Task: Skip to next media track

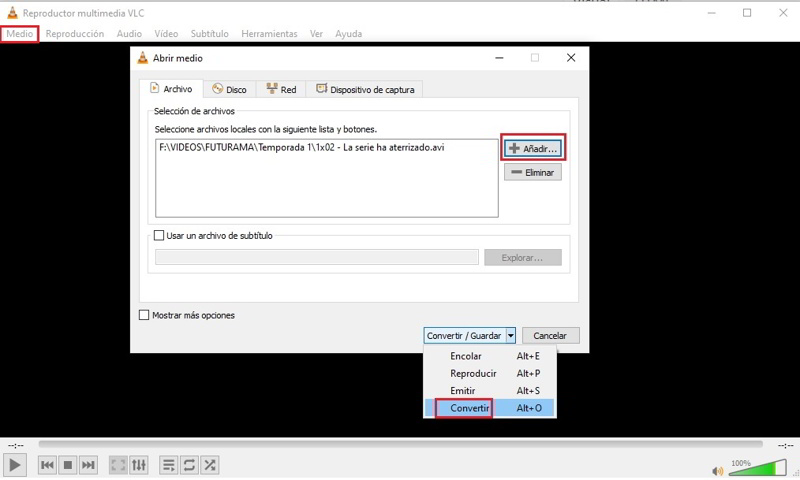Action: (x=88, y=465)
